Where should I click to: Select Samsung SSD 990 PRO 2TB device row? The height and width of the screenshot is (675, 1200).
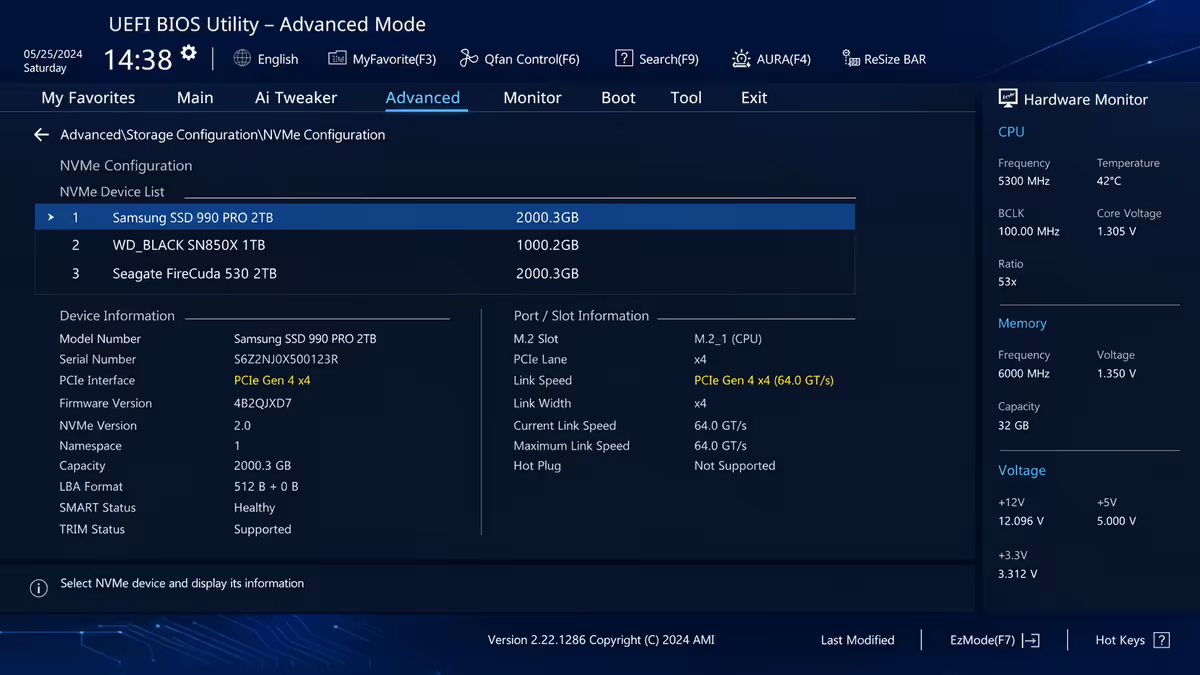tap(445, 217)
